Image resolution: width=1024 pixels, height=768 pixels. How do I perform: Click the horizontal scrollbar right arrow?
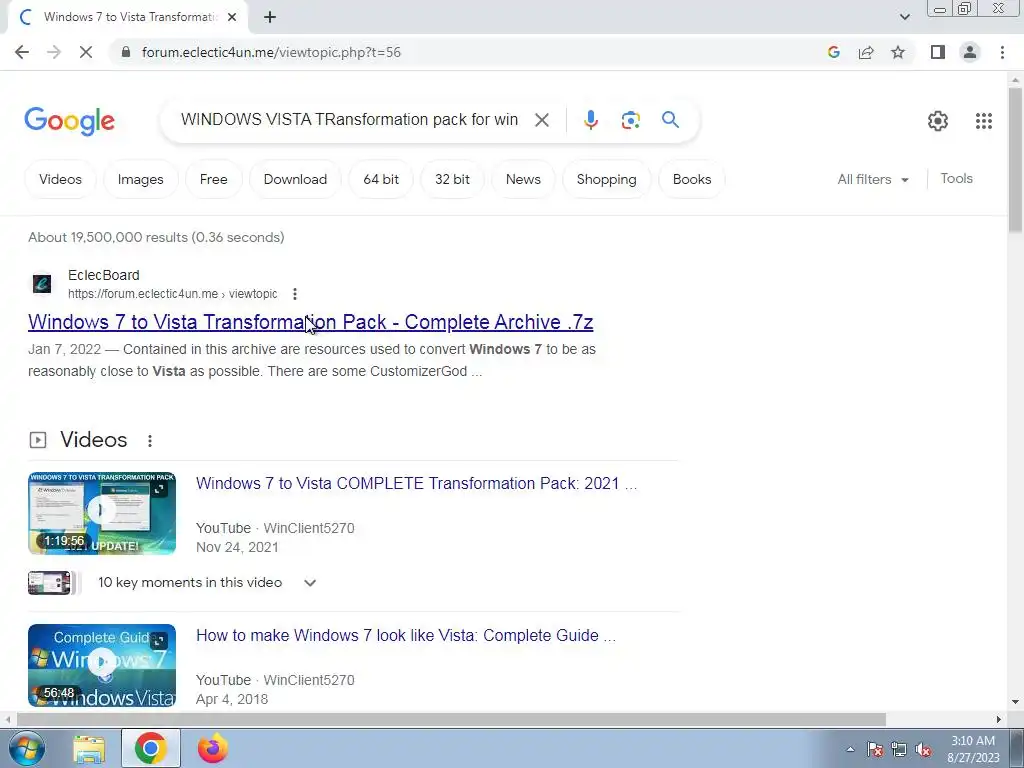[x=999, y=719]
